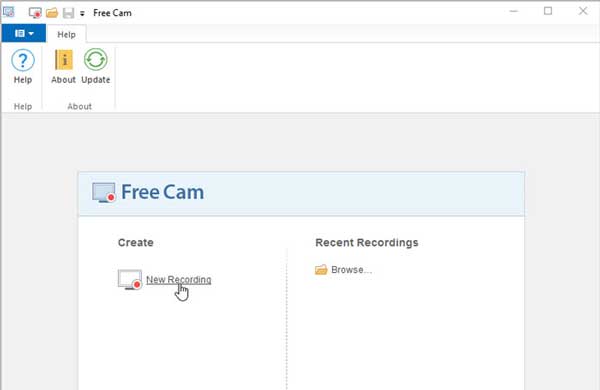Open a file with the quick access folder icon
600x390 pixels.
[52, 13]
